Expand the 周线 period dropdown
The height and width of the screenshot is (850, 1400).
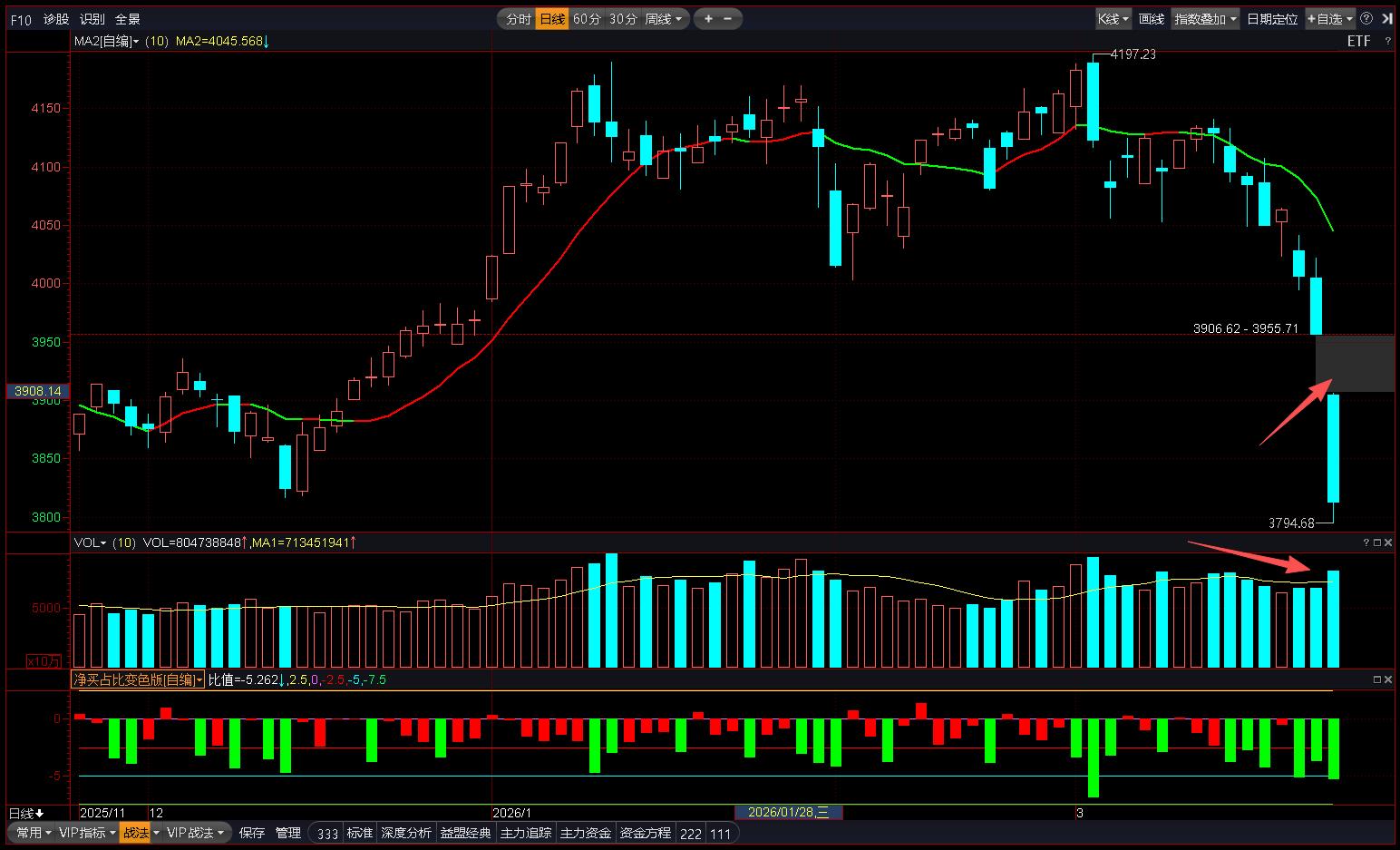[x=664, y=19]
